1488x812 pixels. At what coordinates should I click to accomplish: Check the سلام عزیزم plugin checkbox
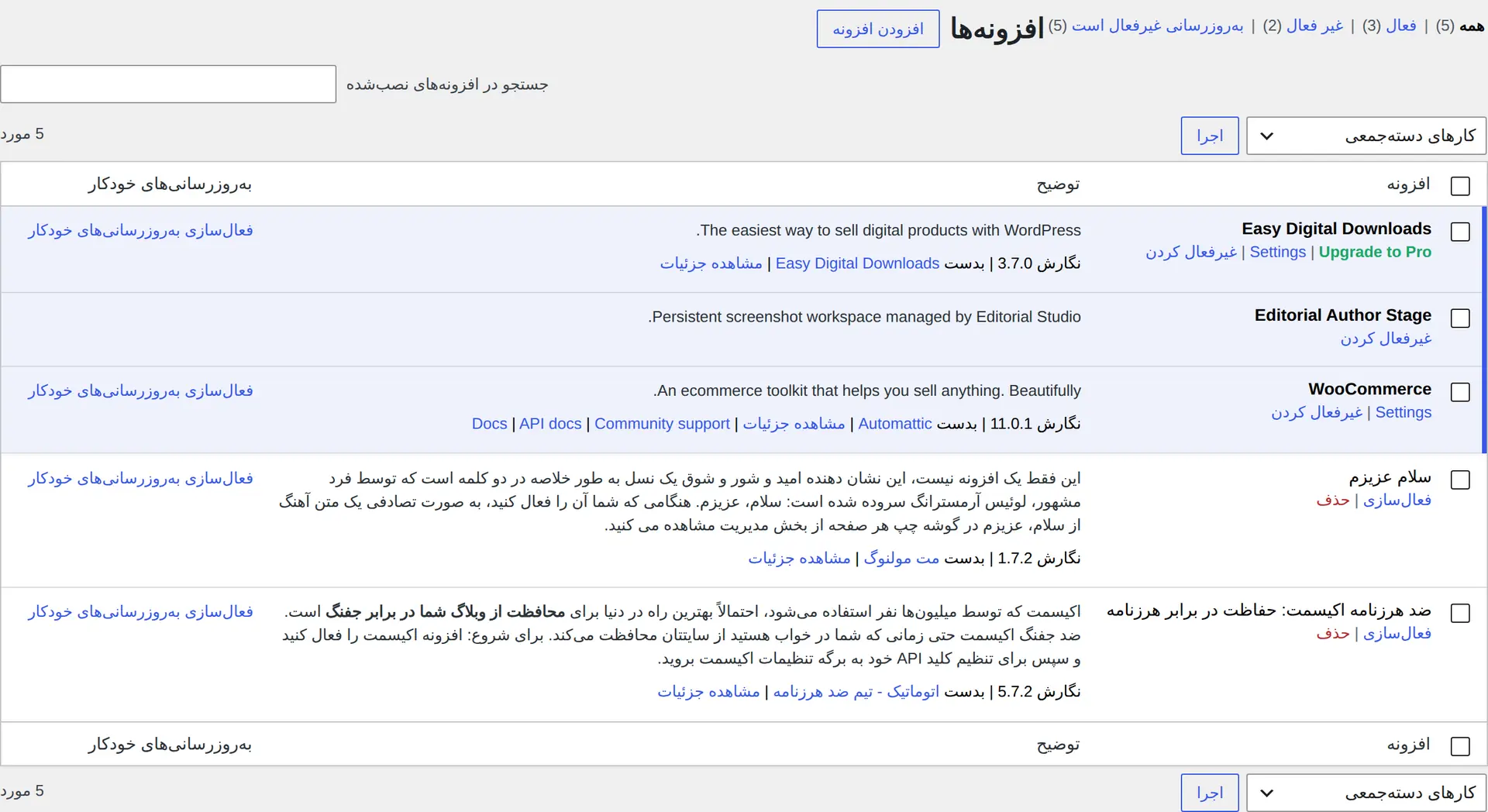pos(1460,480)
